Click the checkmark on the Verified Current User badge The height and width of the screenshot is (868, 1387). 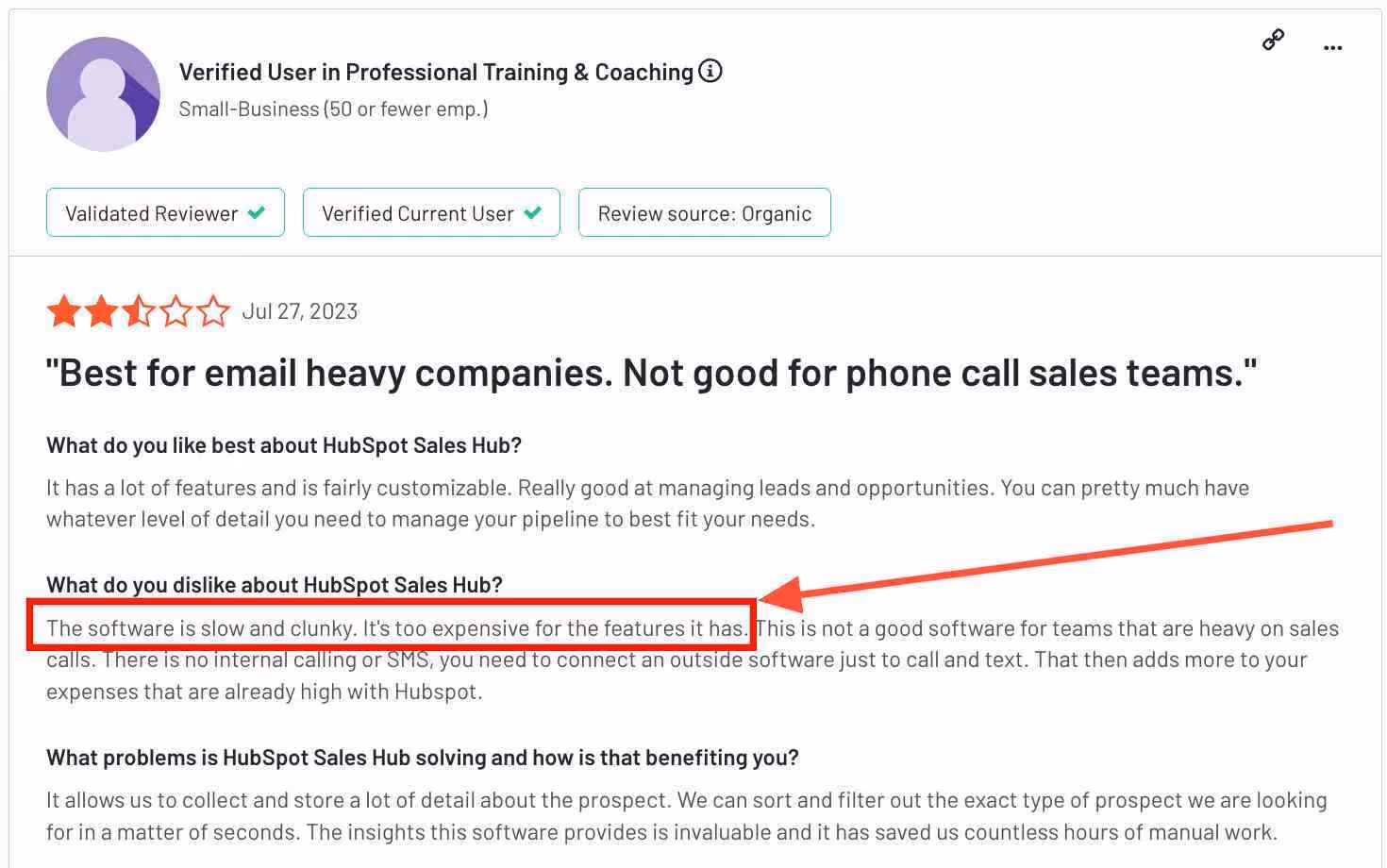click(x=533, y=213)
